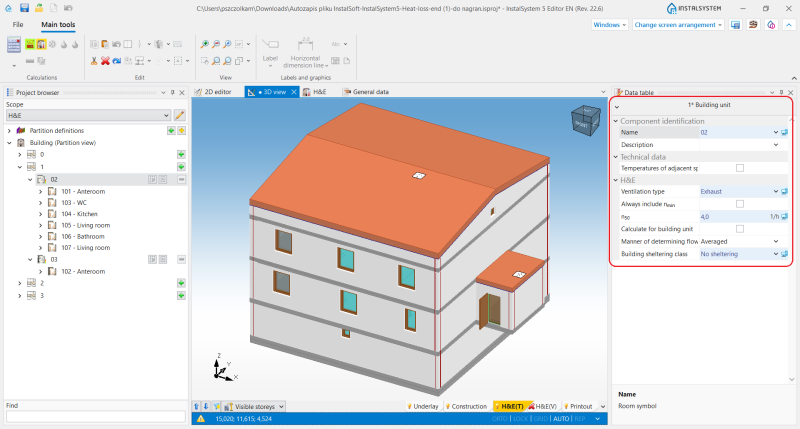Select the 105 - Living room tree item
This screenshot has height=429, width=800.
[x=85, y=225]
